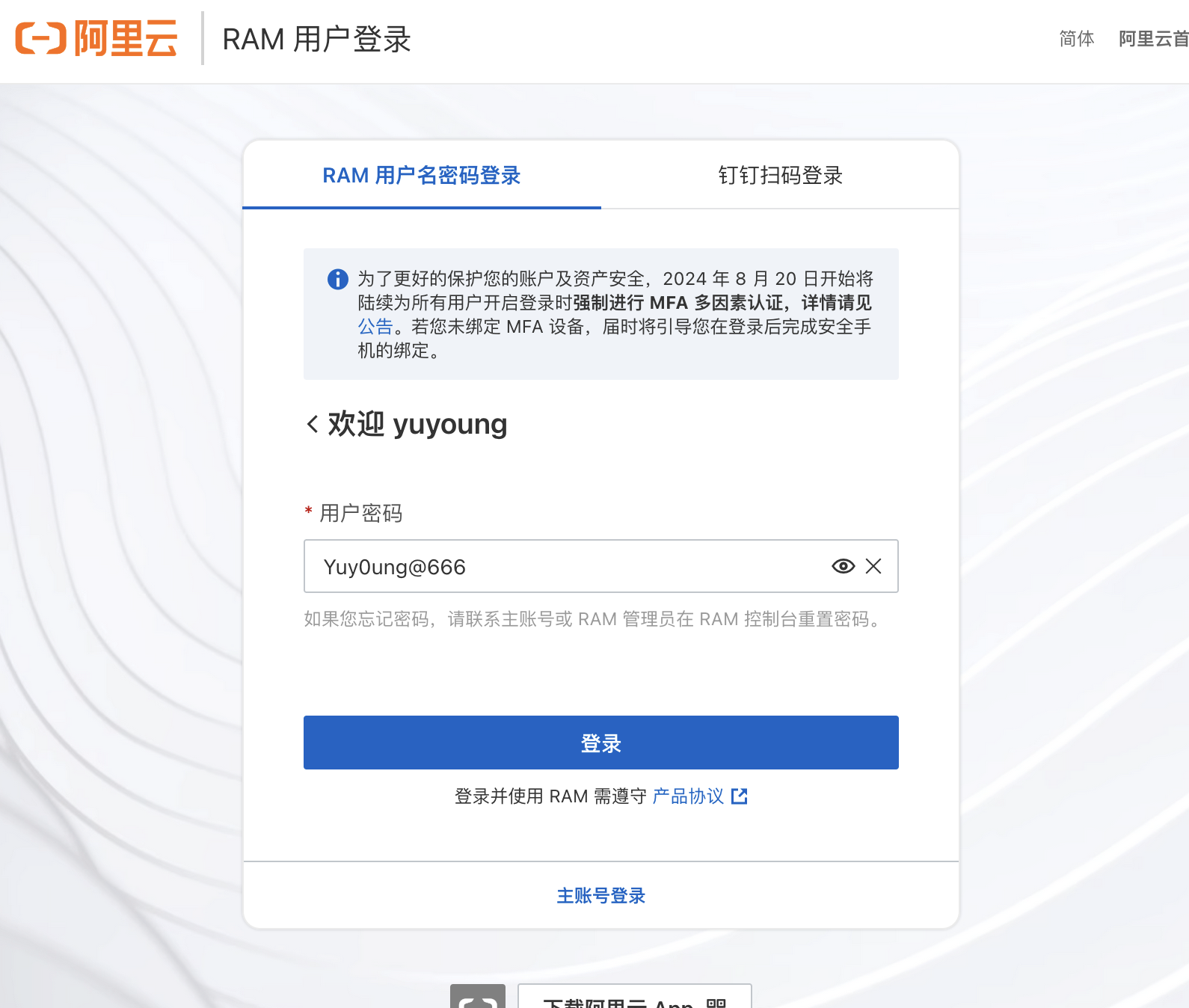Toggle password visibility eye icon
The height and width of the screenshot is (1008, 1189).
point(843,566)
